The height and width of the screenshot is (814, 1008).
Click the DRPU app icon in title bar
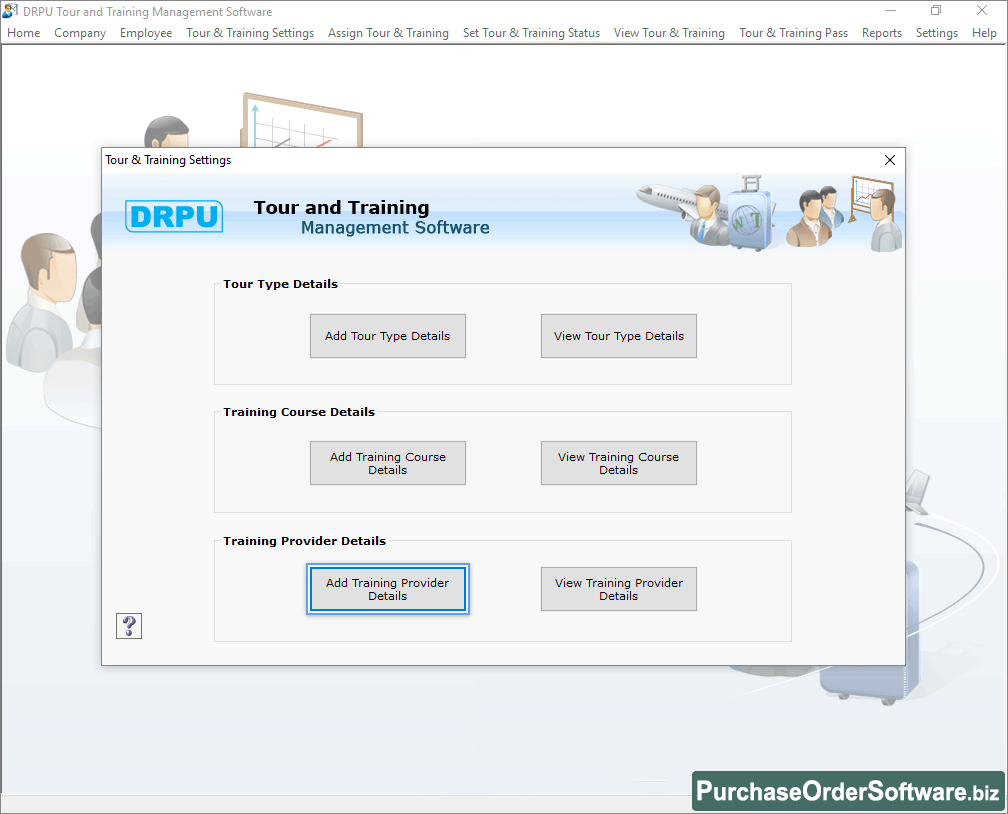coord(10,11)
